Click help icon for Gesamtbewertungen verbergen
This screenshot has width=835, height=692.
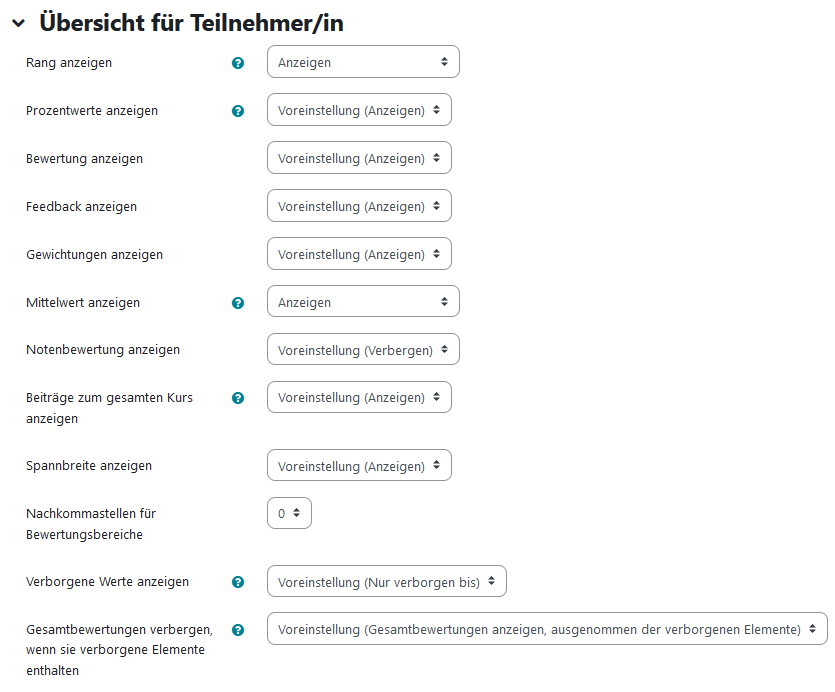tap(238, 630)
